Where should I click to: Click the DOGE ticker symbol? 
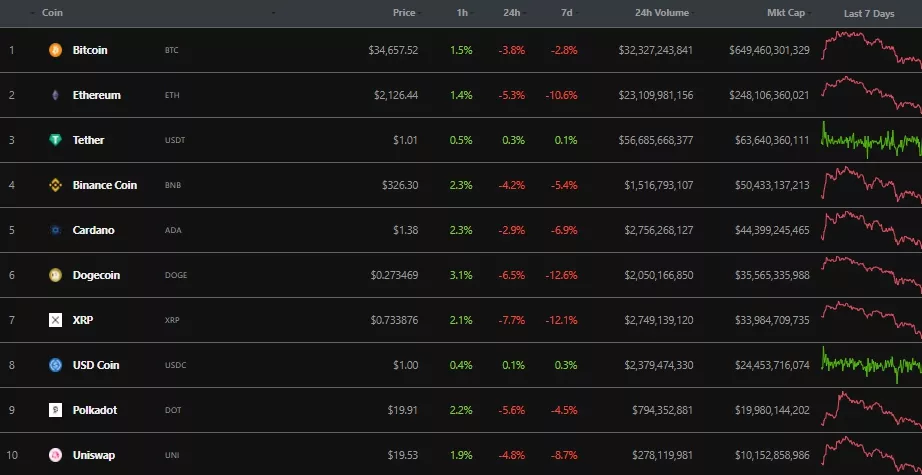(175, 275)
